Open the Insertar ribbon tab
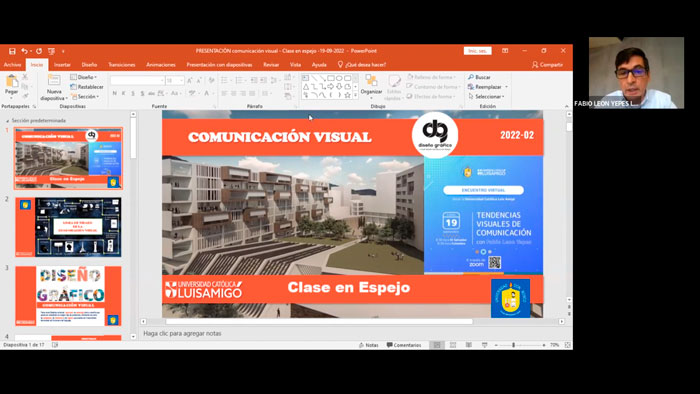The height and width of the screenshot is (394, 700). tap(62, 65)
